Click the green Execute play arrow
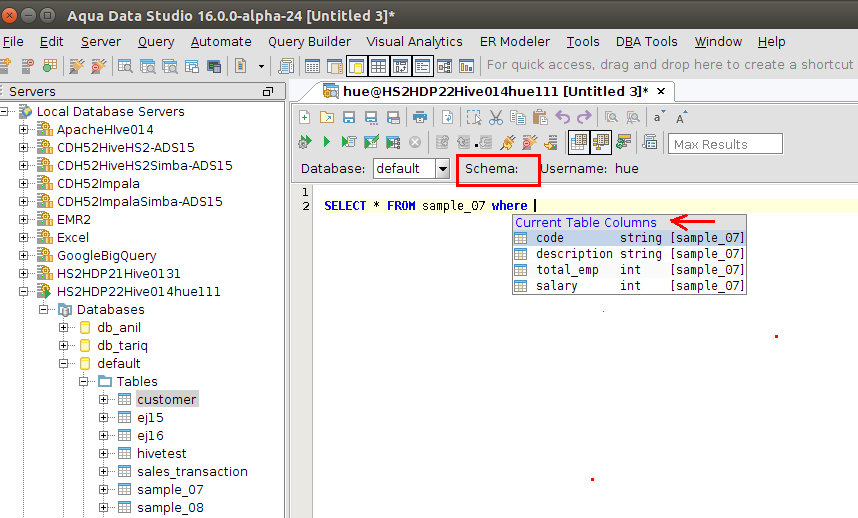Image resolution: width=858 pixels, height=518 pixels. point(327,142)
